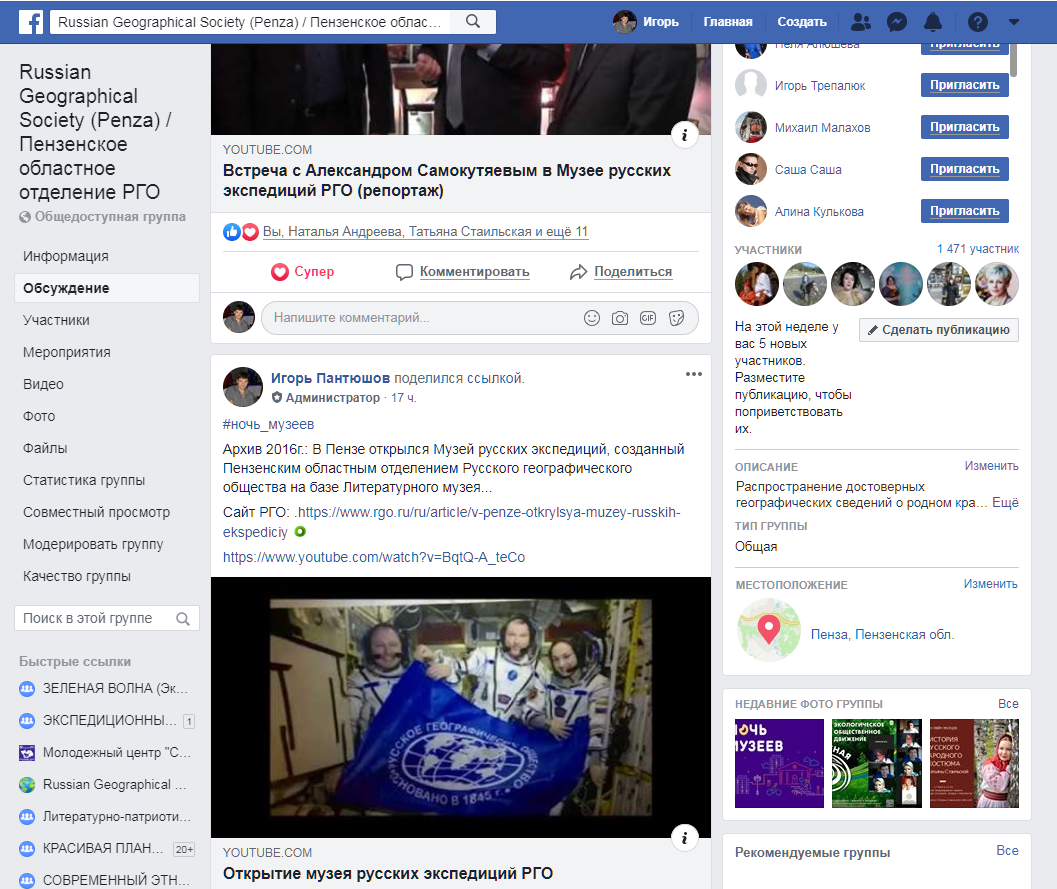The height and width of the screenshot is (889, 1057).
Task: Open Фото in left menu
Action: coord(39,416)
